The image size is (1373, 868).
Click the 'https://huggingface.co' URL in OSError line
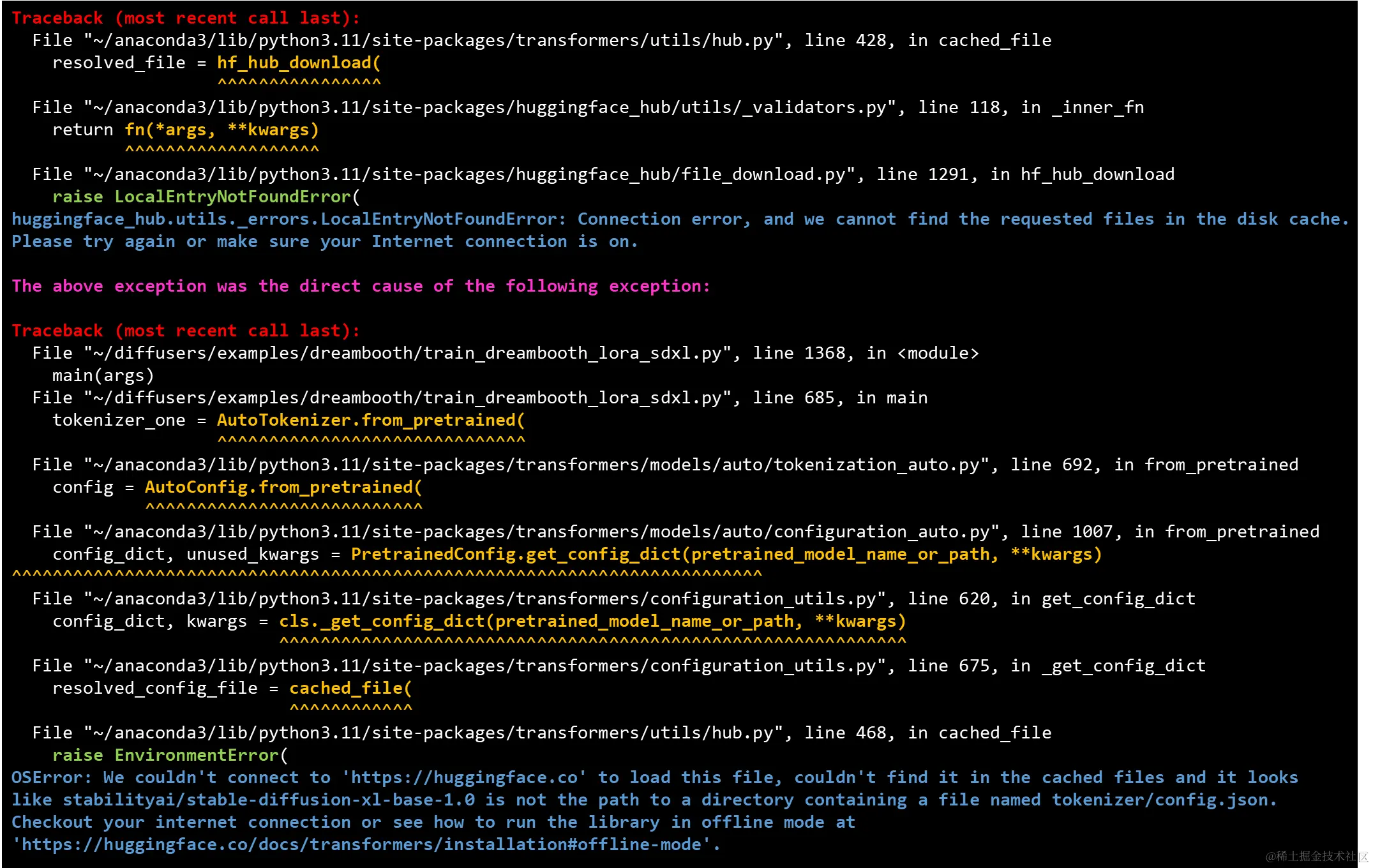point(464,777)
